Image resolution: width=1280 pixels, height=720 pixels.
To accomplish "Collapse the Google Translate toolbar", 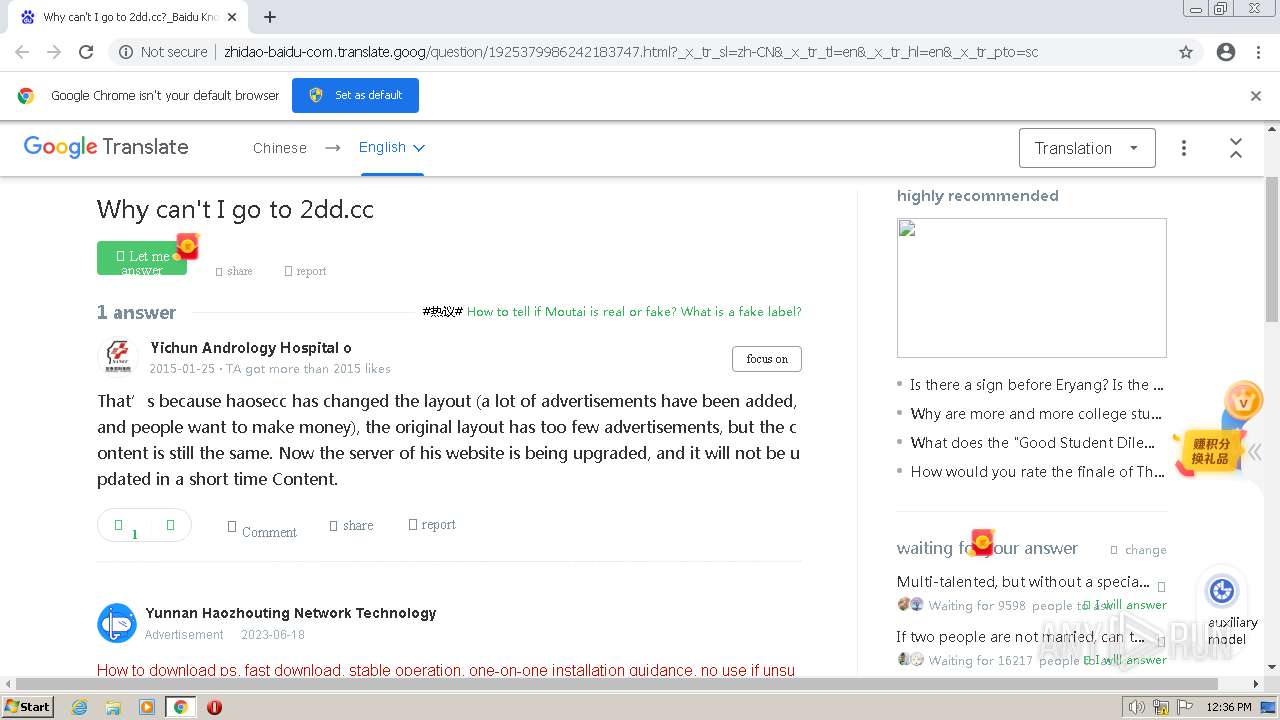I will click(1236, 148).
